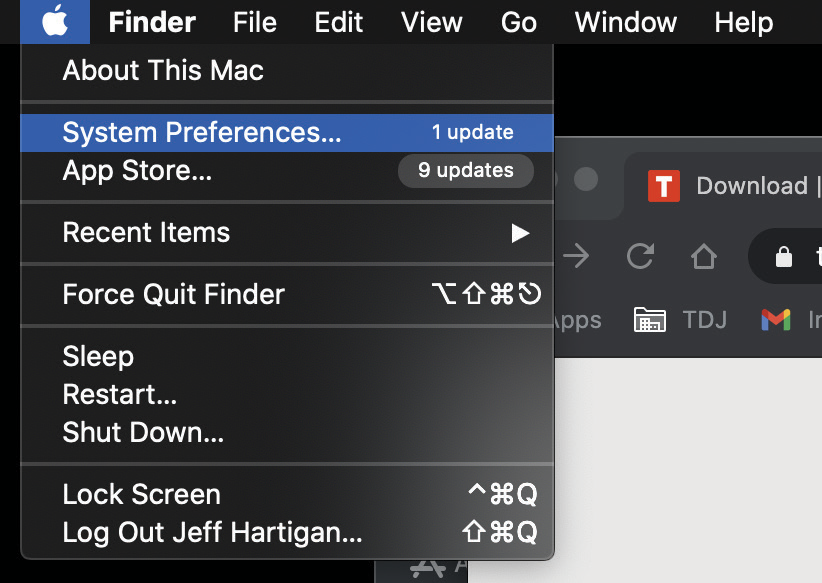Click the browser reload icon
The height and width of the screenshot is (583, 822).
(641, 256)
